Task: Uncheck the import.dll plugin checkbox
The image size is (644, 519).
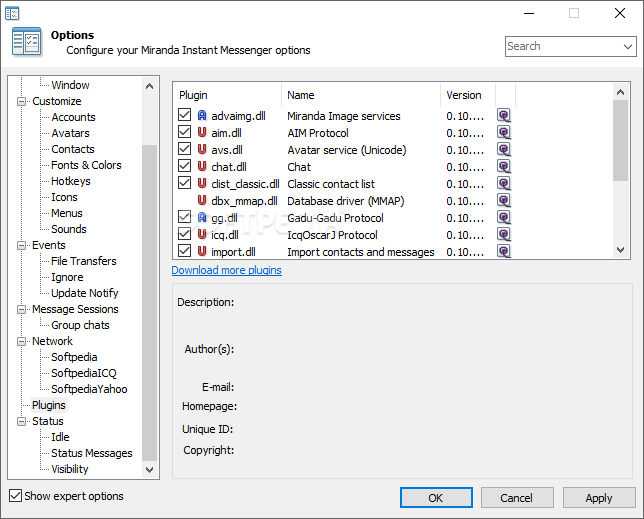Action: click(184, 250)
